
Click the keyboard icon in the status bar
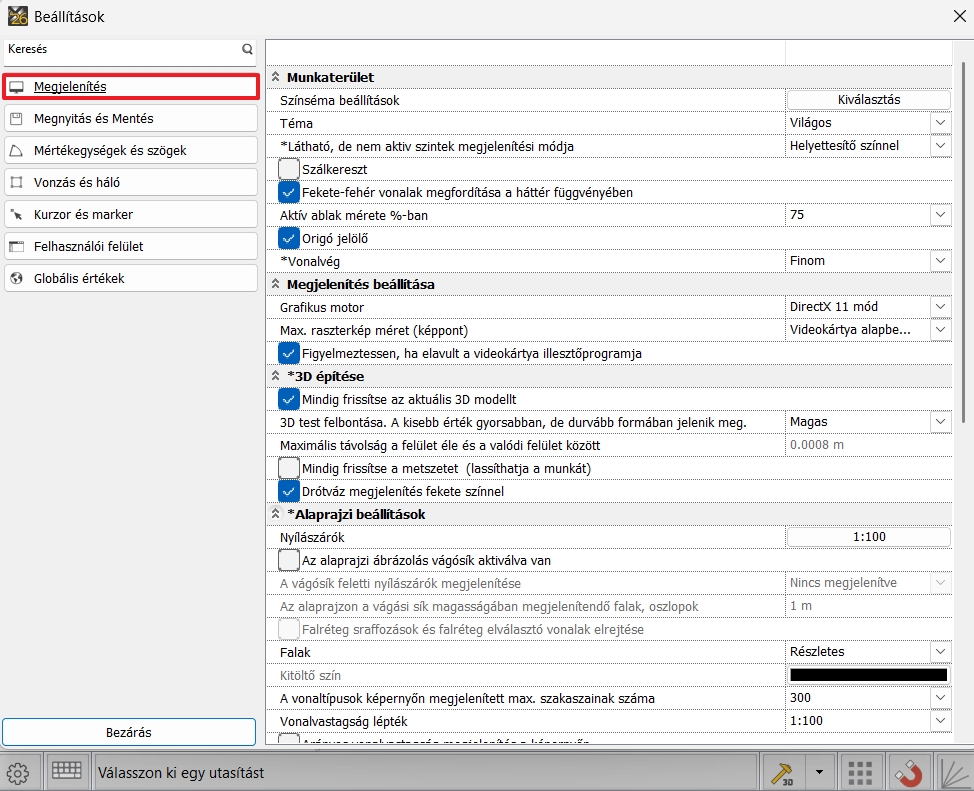(x=67, y=772)
